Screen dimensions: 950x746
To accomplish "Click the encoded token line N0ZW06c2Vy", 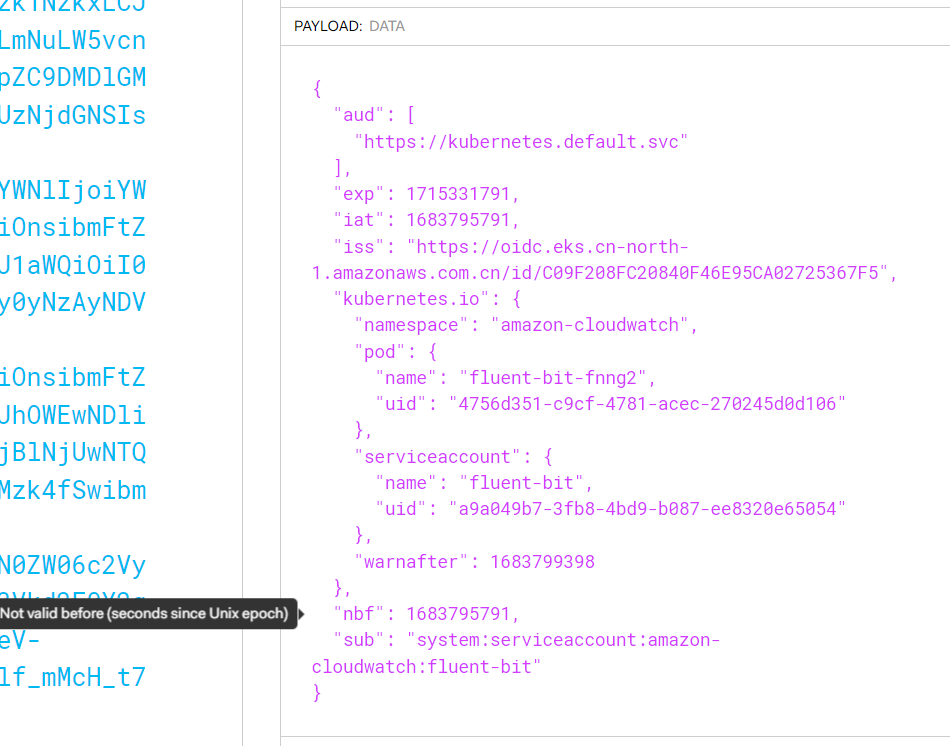I will [x=73, y=565].
